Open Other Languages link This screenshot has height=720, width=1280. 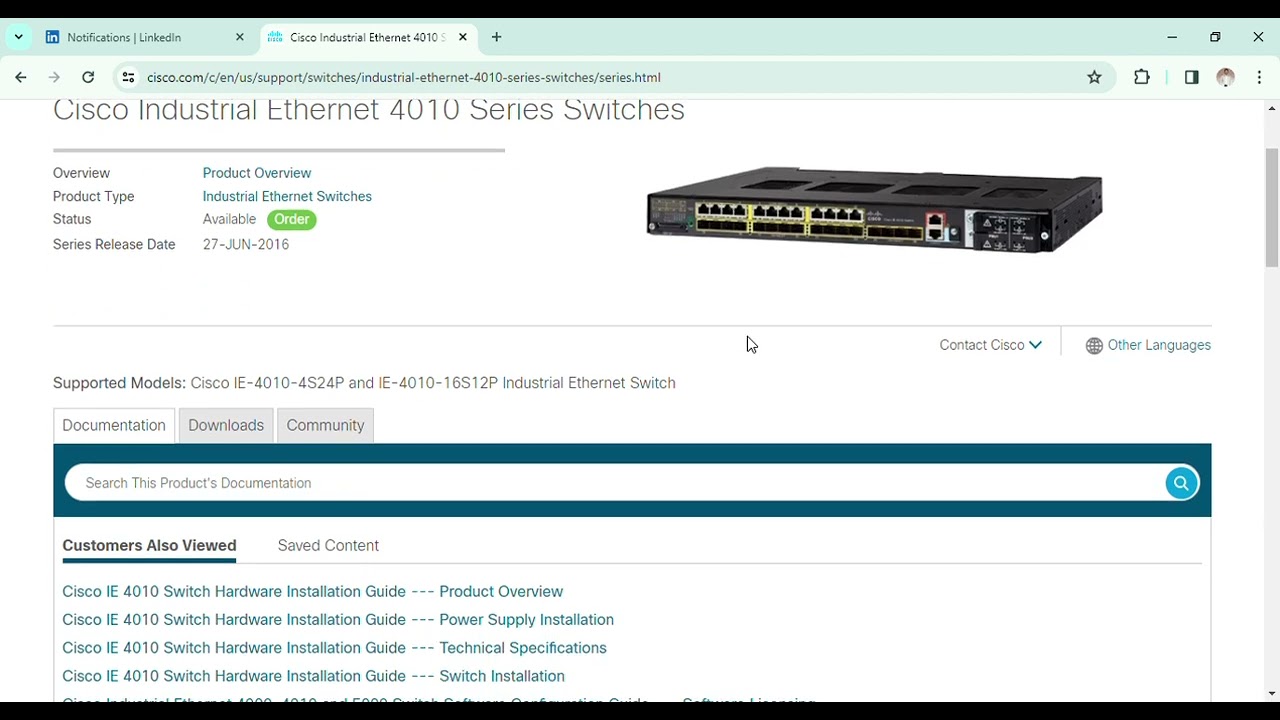pyautogui.click(x=1159, y=345)
